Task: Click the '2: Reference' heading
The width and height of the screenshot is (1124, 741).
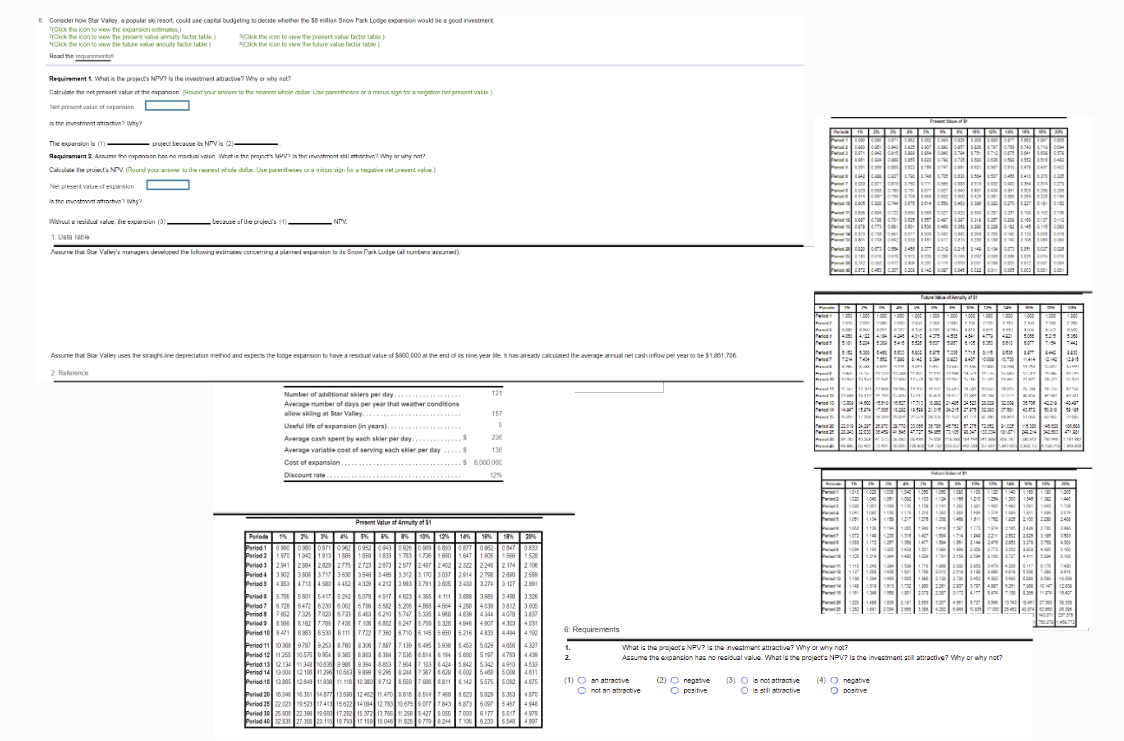Action: coord(70,373)
